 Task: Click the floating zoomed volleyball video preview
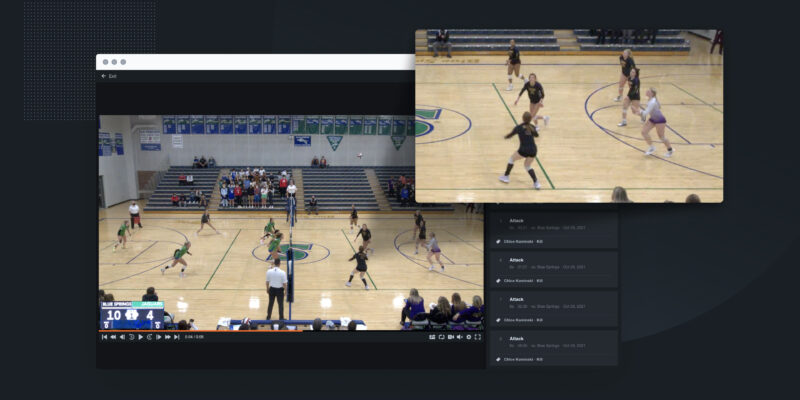pos(568,115)
